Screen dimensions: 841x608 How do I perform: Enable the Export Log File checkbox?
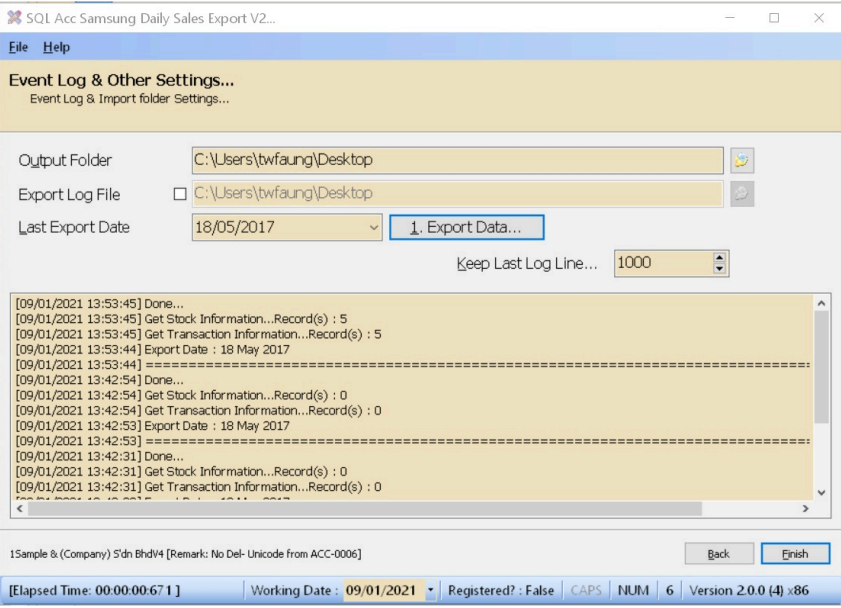click(x=180, y=194)
